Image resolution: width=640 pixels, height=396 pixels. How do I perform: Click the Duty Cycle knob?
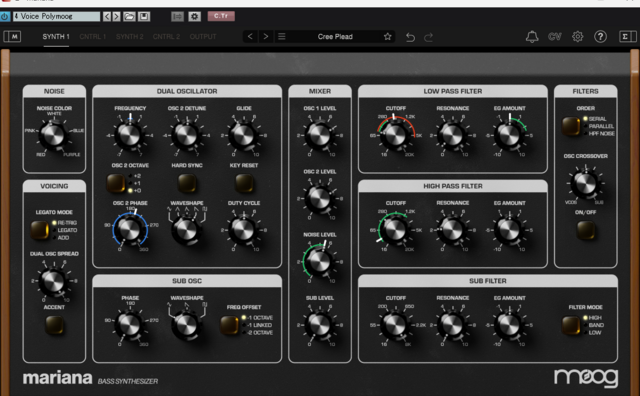tap(244, 229)
